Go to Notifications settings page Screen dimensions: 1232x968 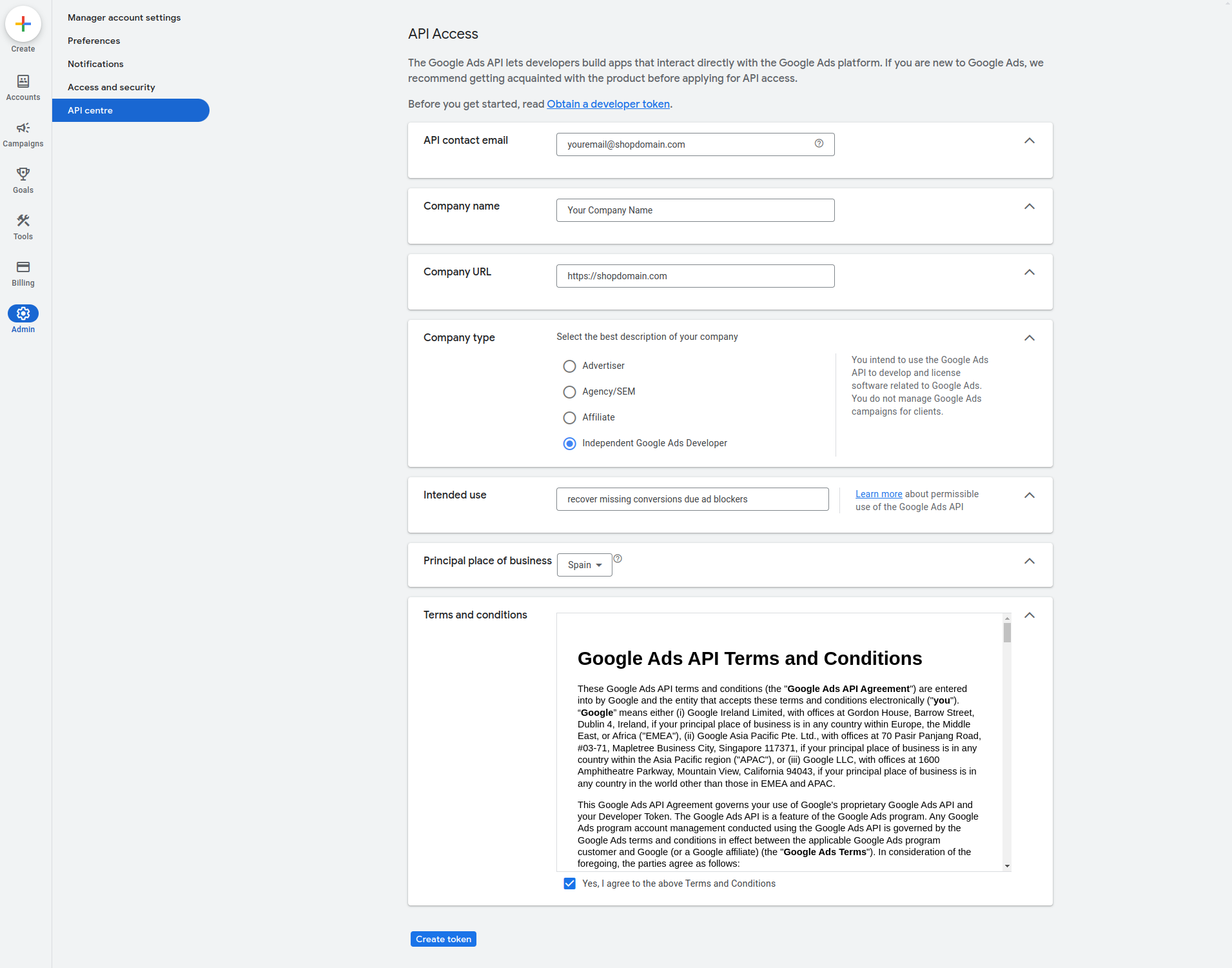coord(95,64)
